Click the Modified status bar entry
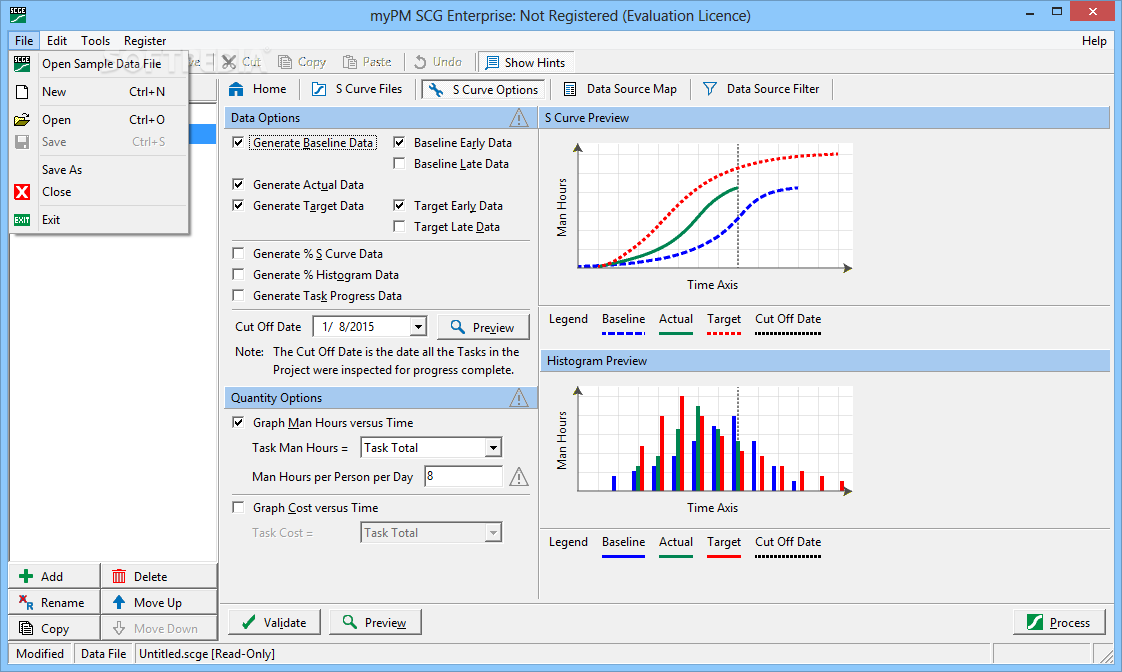Image resolution: width=1122 pixels, height=672 pixels. tap(40, 653)
